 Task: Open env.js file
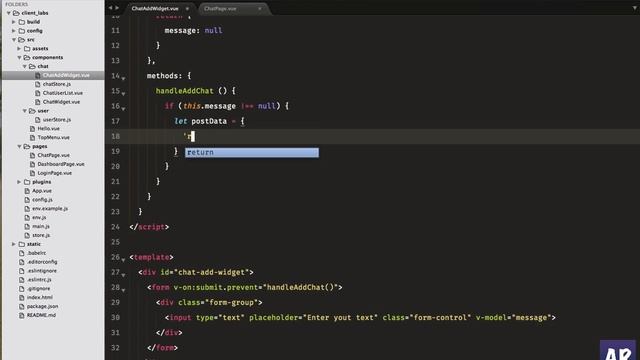(39, 218)
